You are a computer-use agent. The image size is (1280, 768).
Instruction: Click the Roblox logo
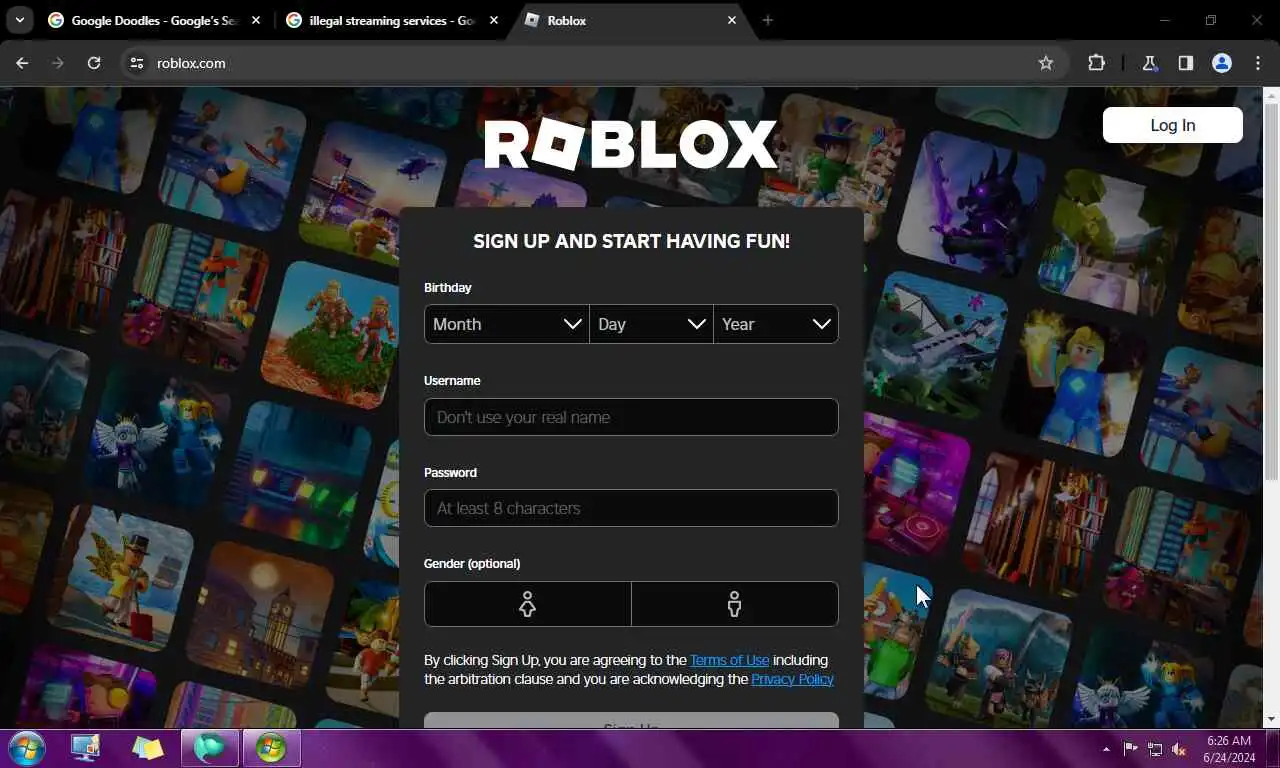click(631, 145)
